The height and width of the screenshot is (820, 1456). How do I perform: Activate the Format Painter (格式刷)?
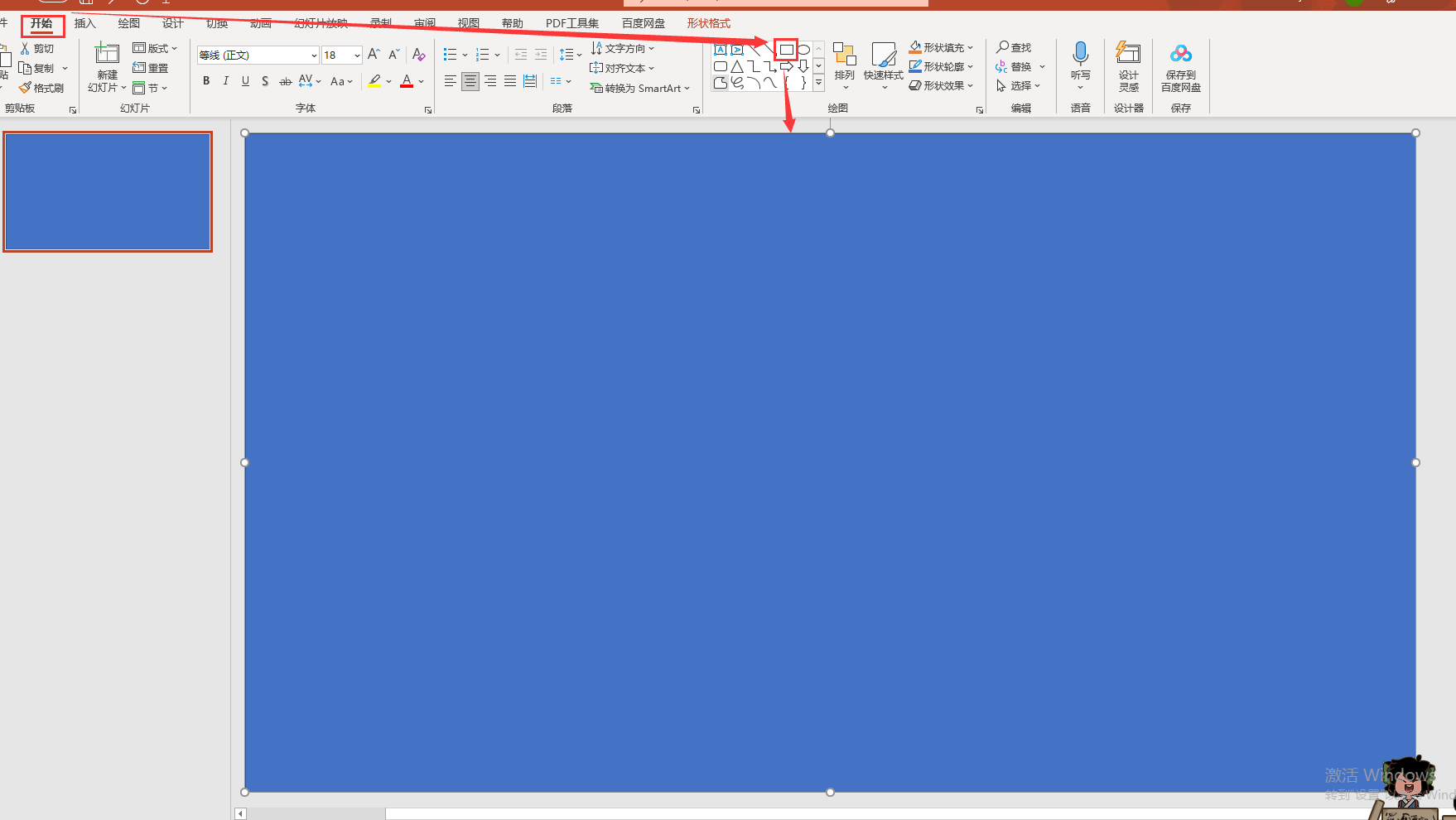pyautogui.click(x=41, y=88)
